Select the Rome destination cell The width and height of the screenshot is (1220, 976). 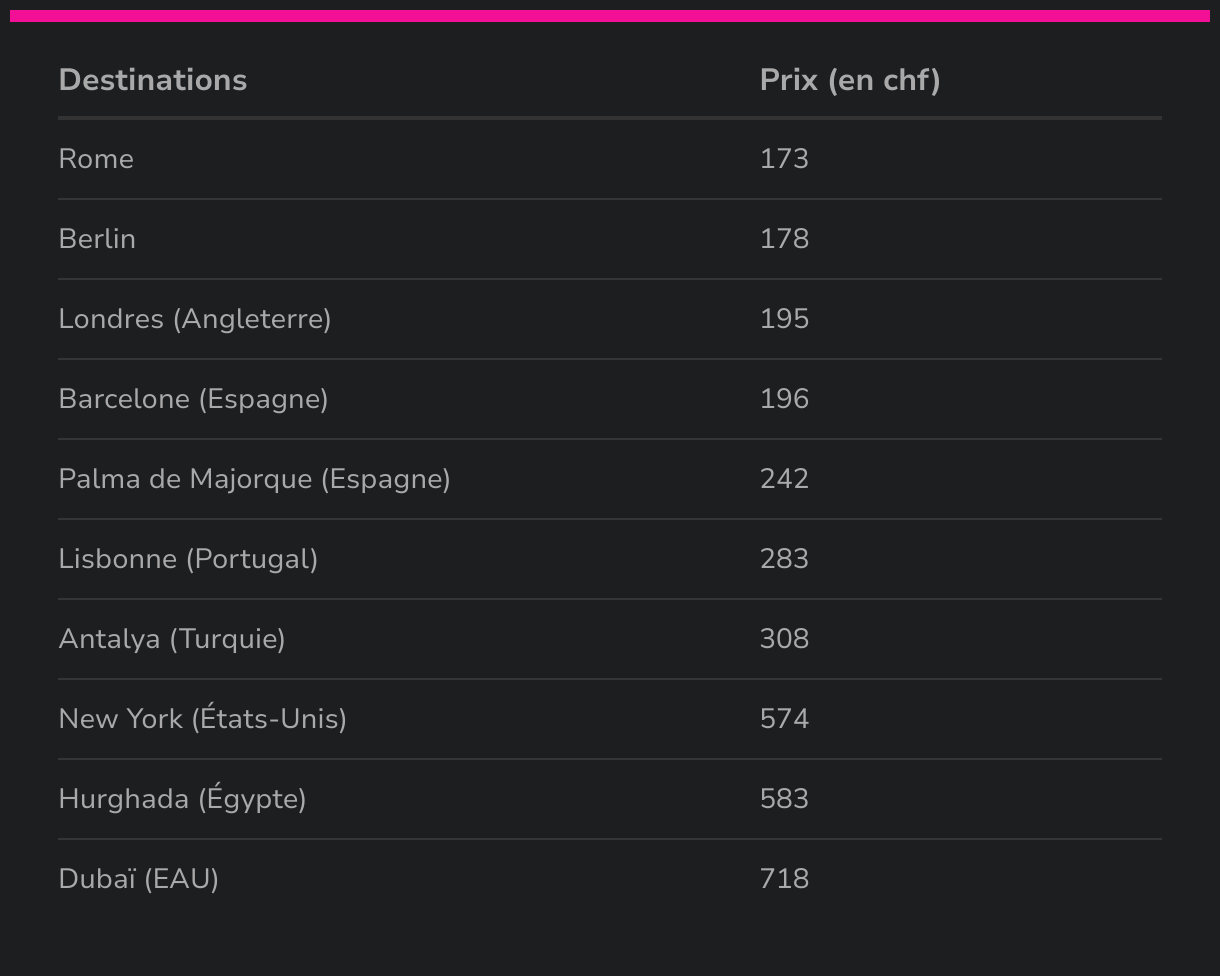pos(96,159)
